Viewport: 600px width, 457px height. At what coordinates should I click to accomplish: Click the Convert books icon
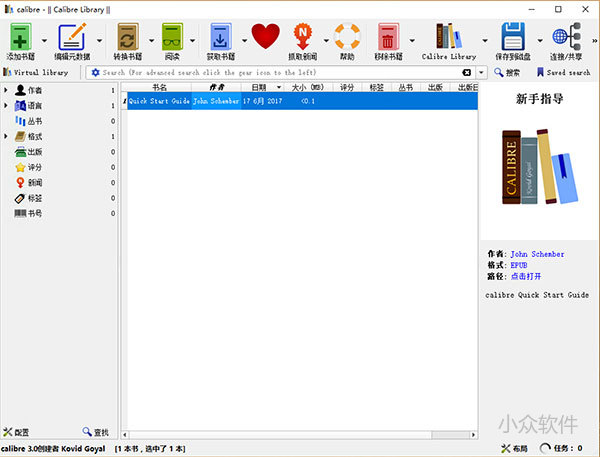[x=127, y=36]
